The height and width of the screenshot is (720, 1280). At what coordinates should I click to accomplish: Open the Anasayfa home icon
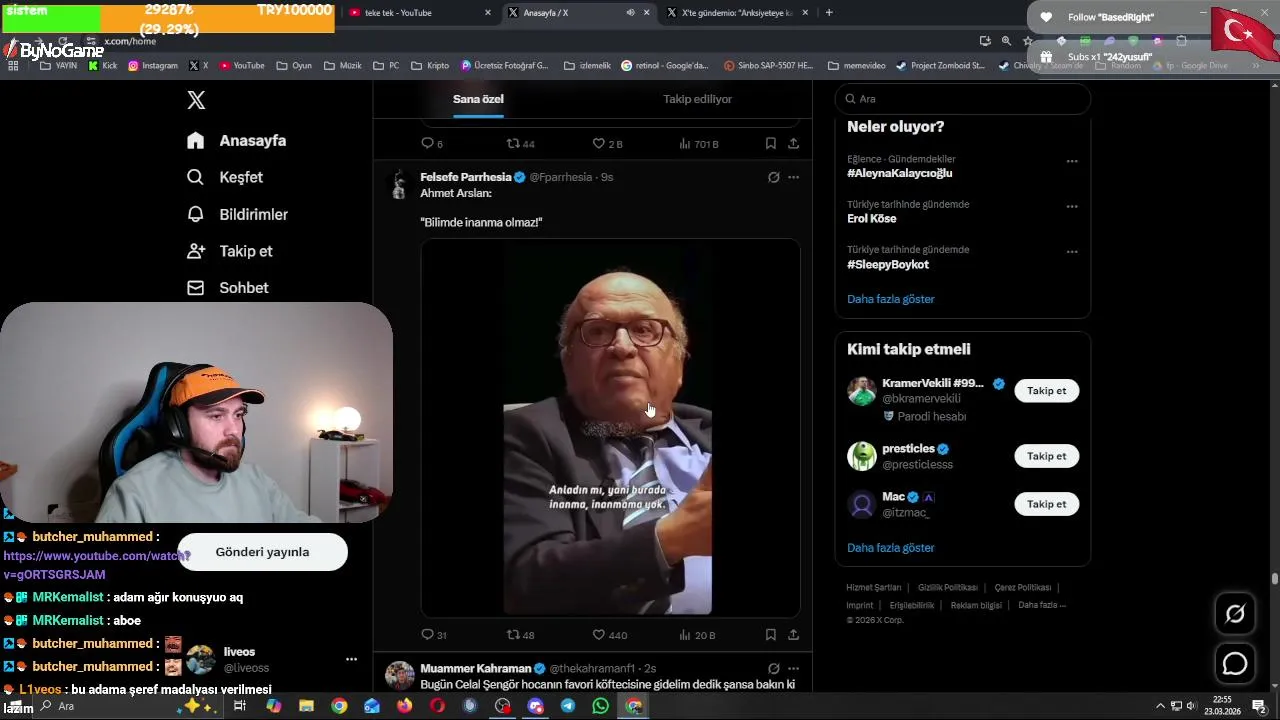(x=196, y=141)
